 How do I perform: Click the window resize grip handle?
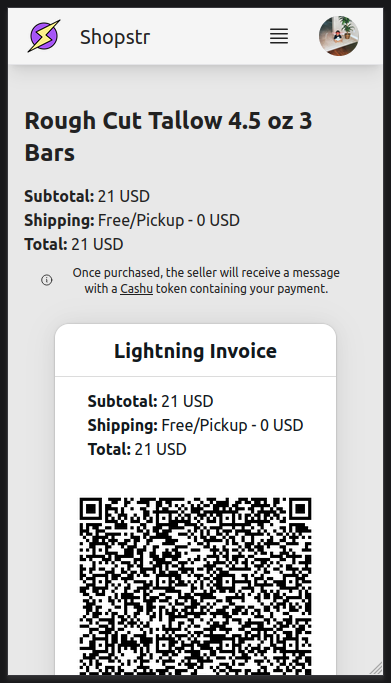(x=376, y=668)
